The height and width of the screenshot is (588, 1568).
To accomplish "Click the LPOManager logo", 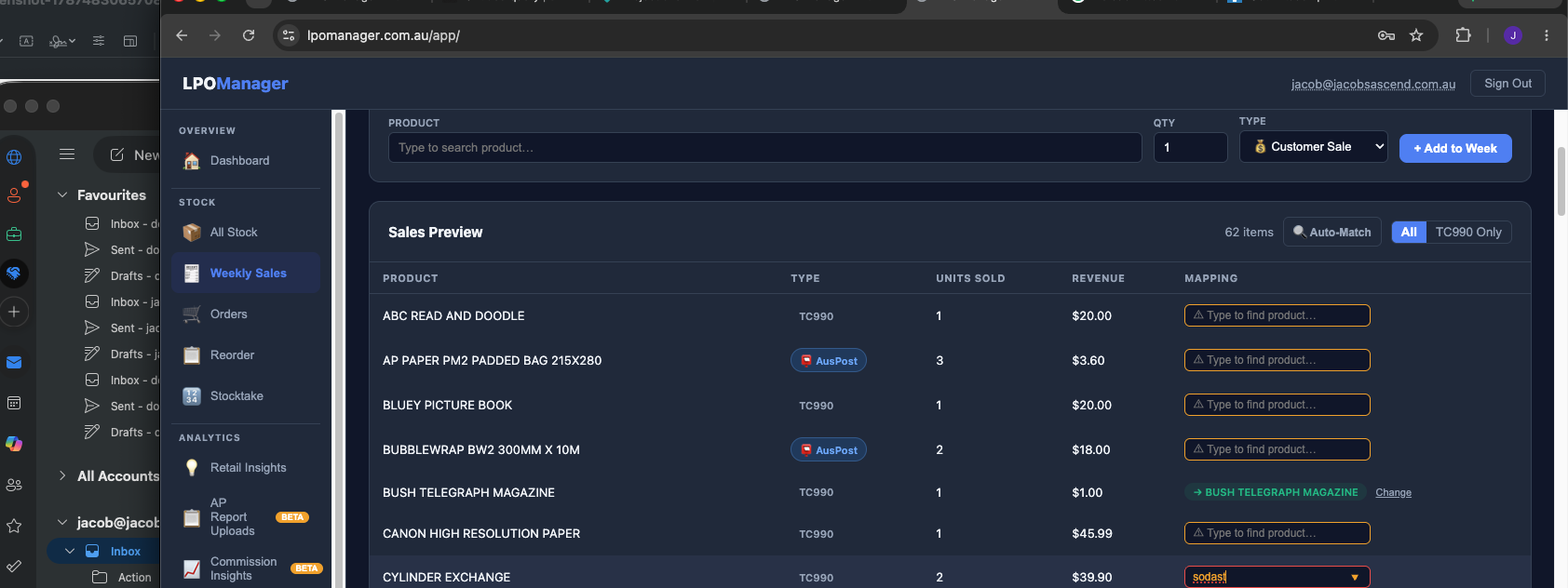I will click(235, 84).
